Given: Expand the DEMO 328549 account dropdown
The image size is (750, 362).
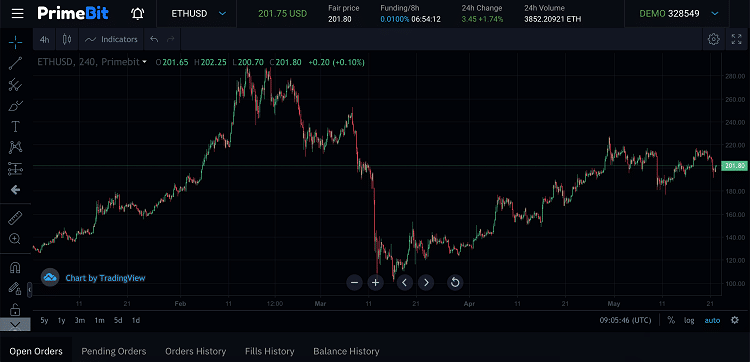Looking at the screenshot, I should [x=715, y=13].
